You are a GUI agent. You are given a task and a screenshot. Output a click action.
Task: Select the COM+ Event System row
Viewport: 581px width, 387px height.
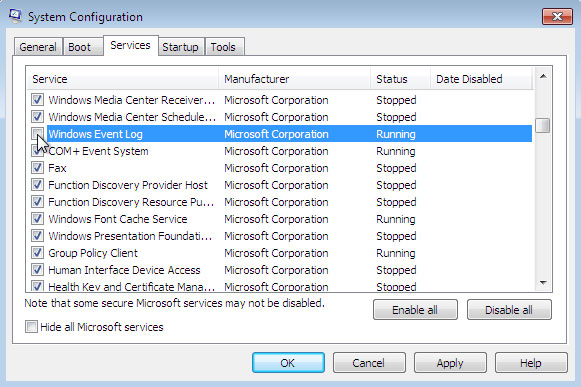(x=280, y=151)
